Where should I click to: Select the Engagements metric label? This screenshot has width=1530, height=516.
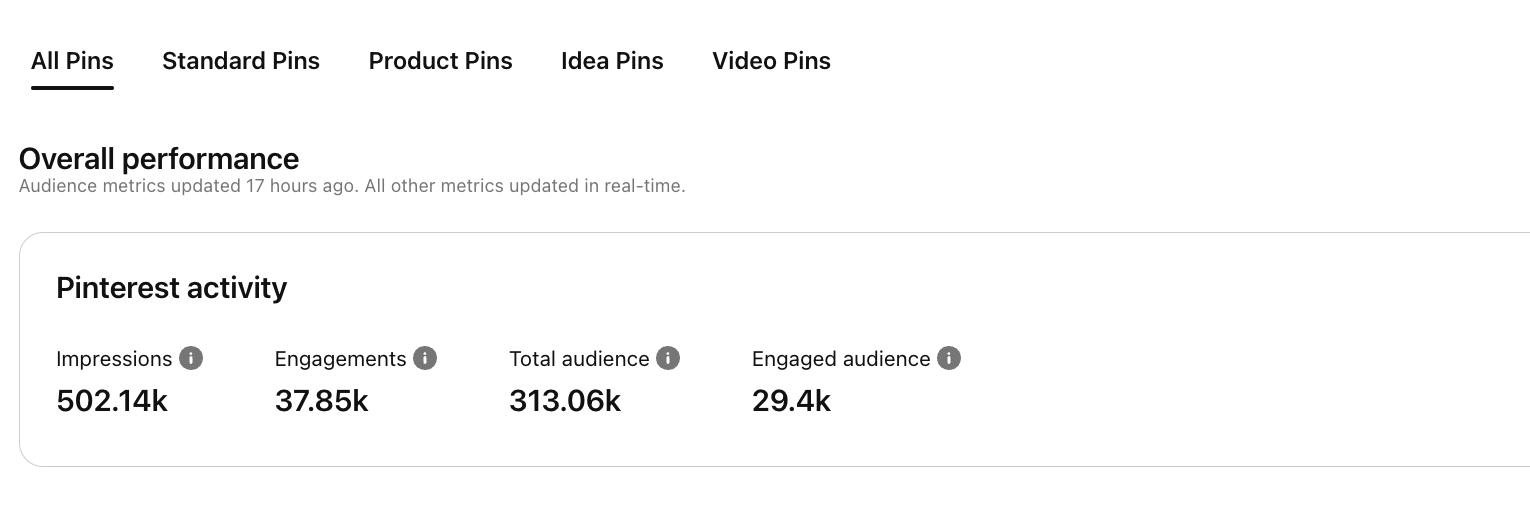341,359
